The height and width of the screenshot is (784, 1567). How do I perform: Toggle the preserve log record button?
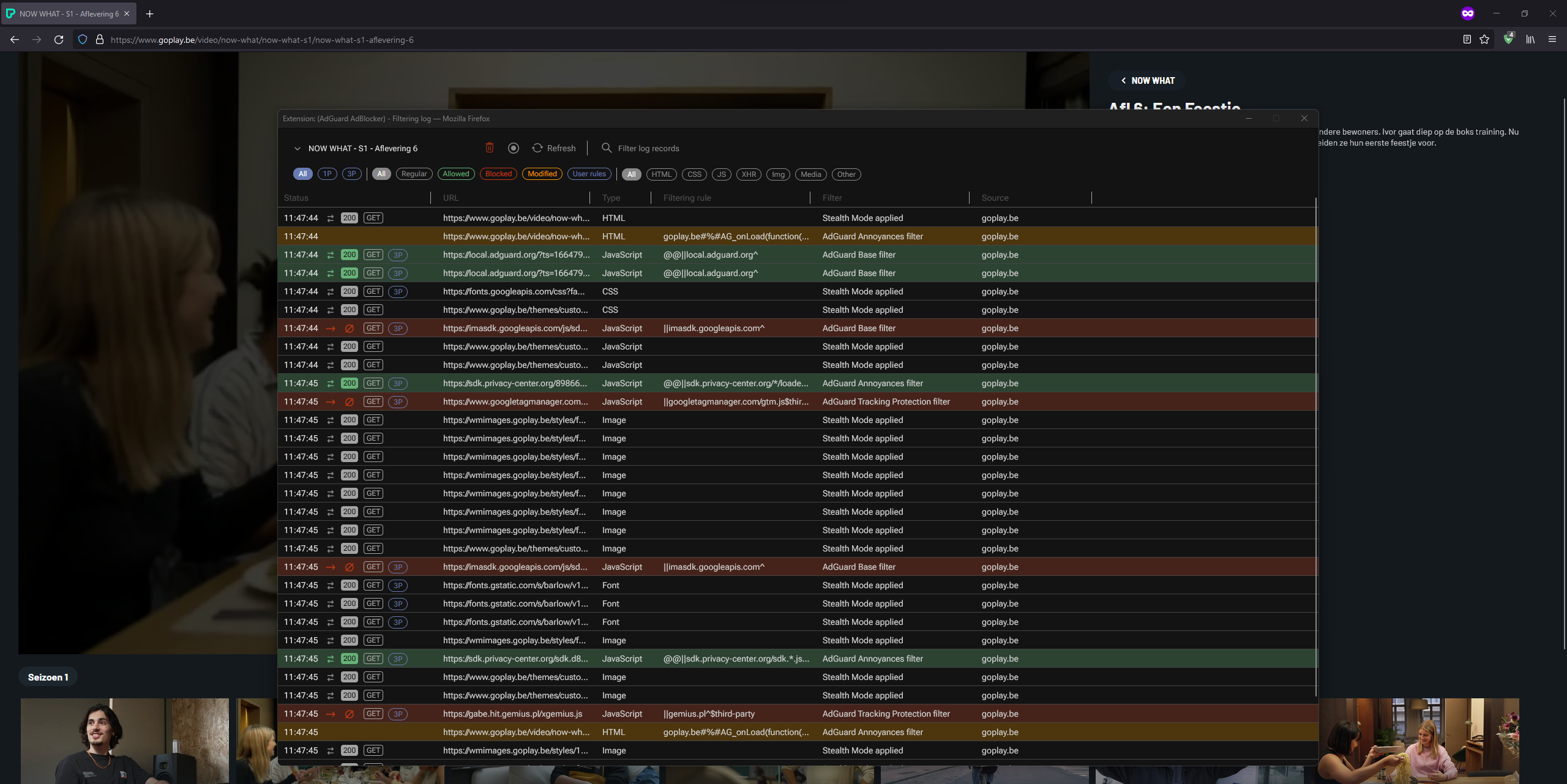514,148
